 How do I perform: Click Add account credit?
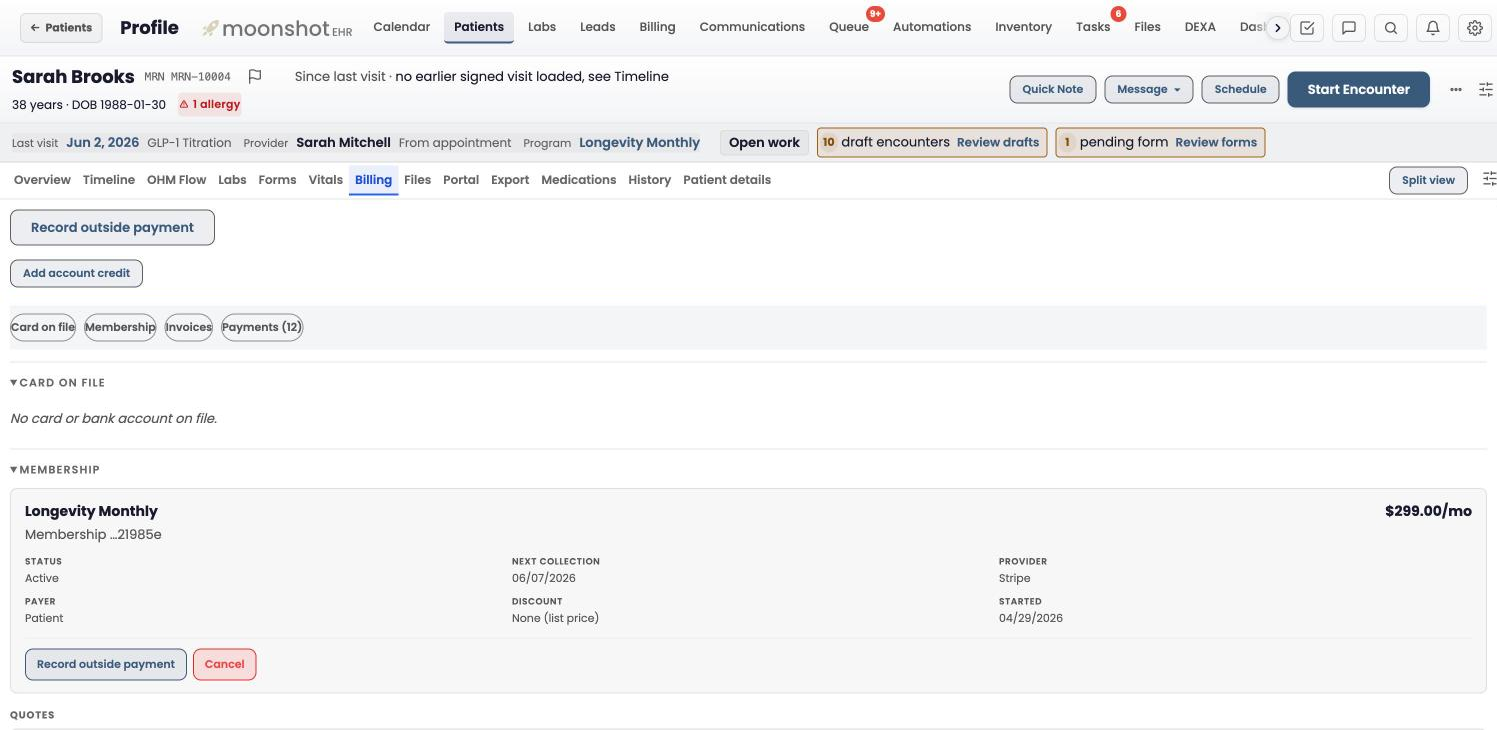(x=76, y=273)
